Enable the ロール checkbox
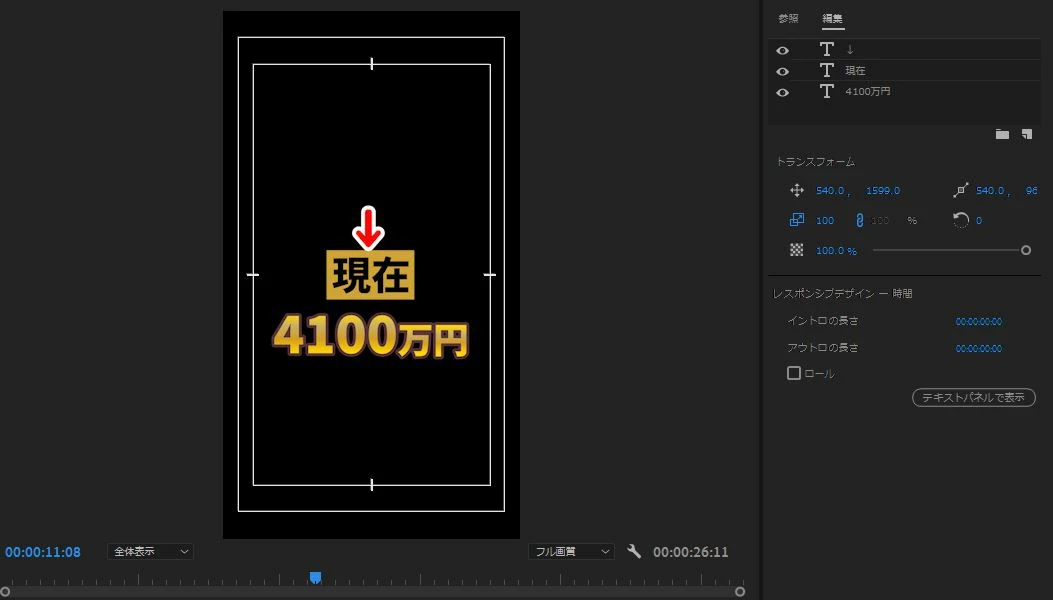 click(x=794, y=373)
